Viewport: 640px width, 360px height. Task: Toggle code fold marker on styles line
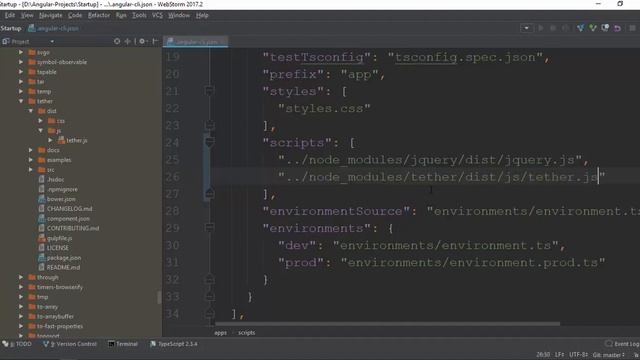209,91
